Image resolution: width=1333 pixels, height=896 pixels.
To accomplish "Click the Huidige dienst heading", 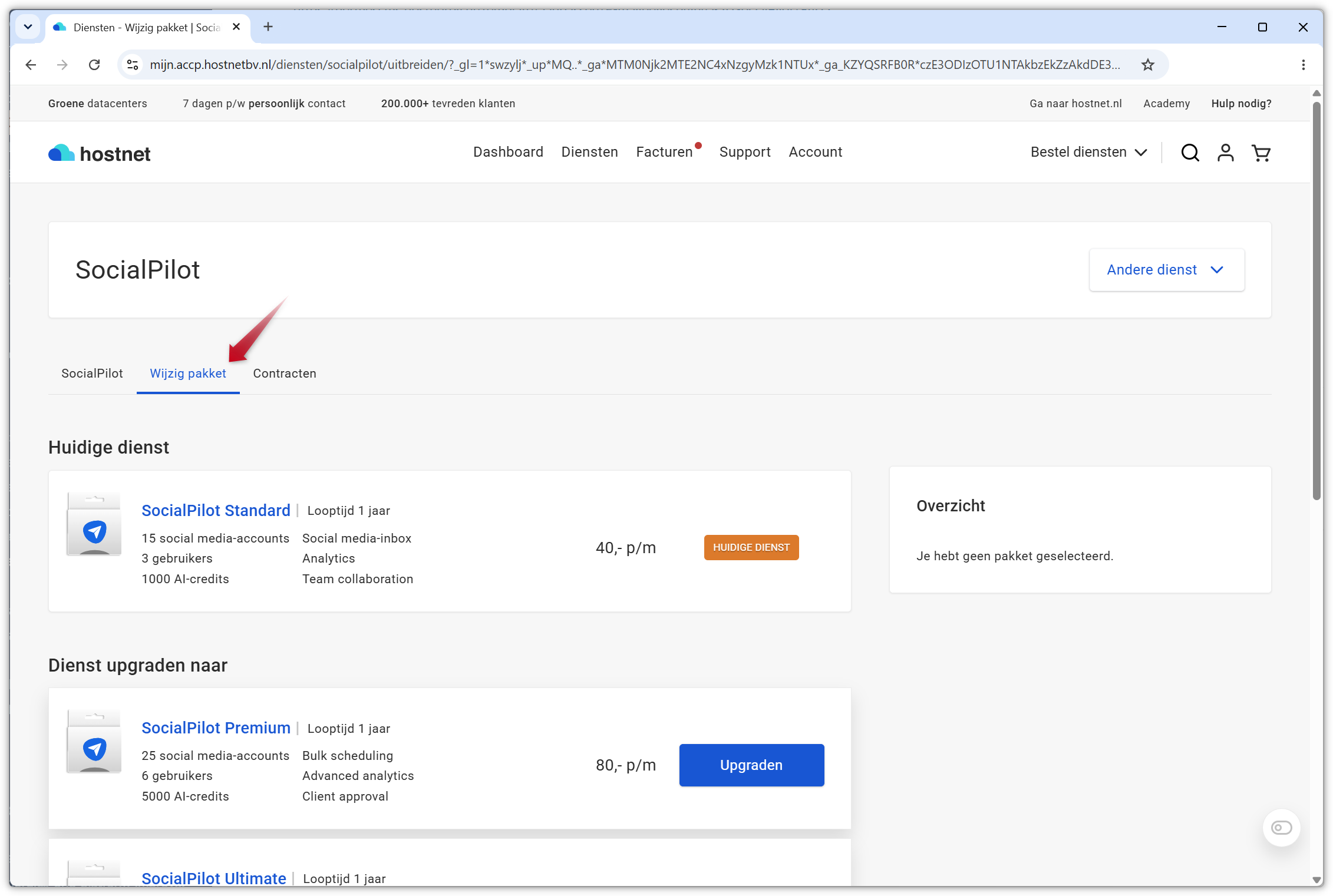I will point(108,448).
